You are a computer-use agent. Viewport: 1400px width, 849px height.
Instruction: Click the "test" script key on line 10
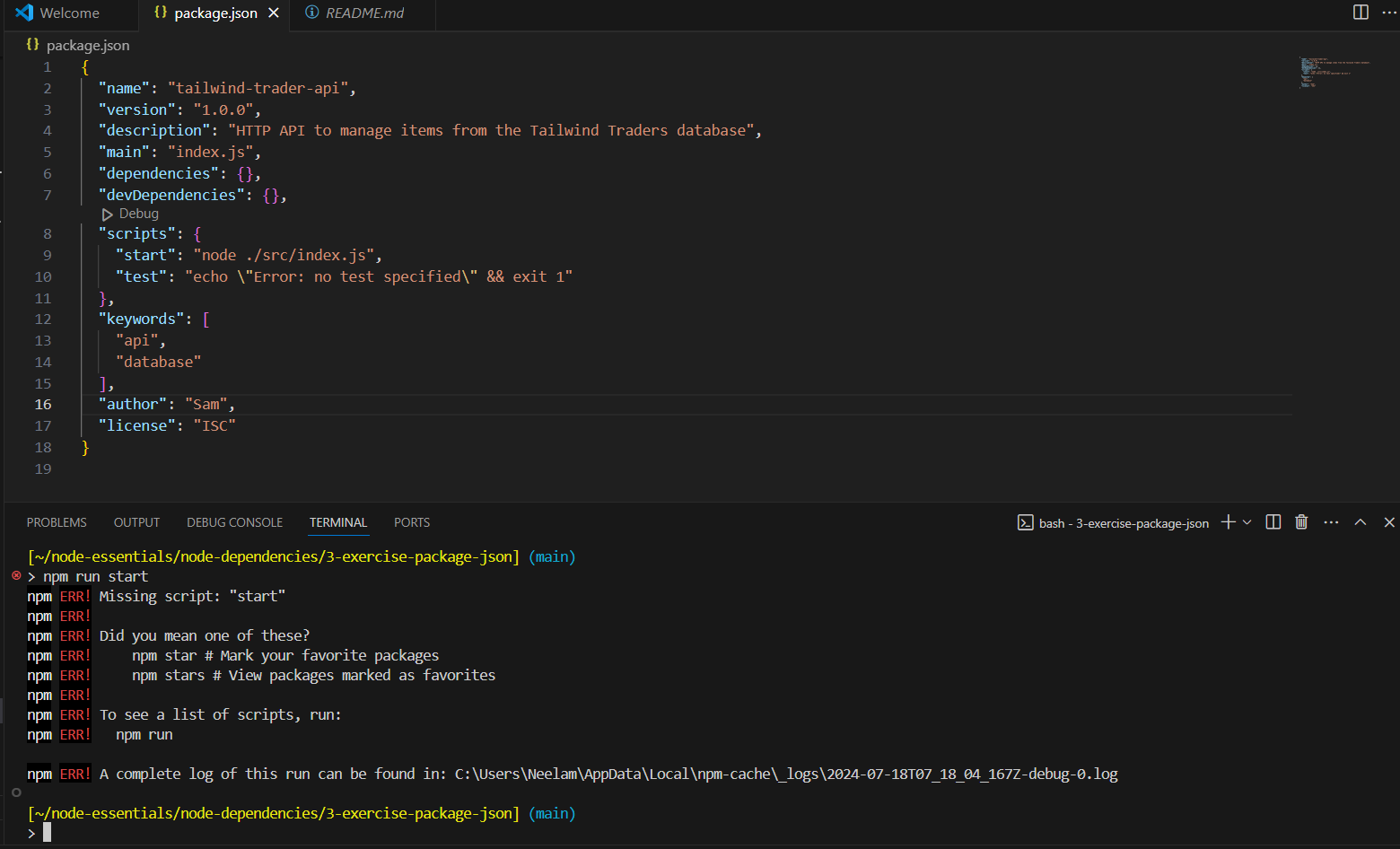pos(141,277)
